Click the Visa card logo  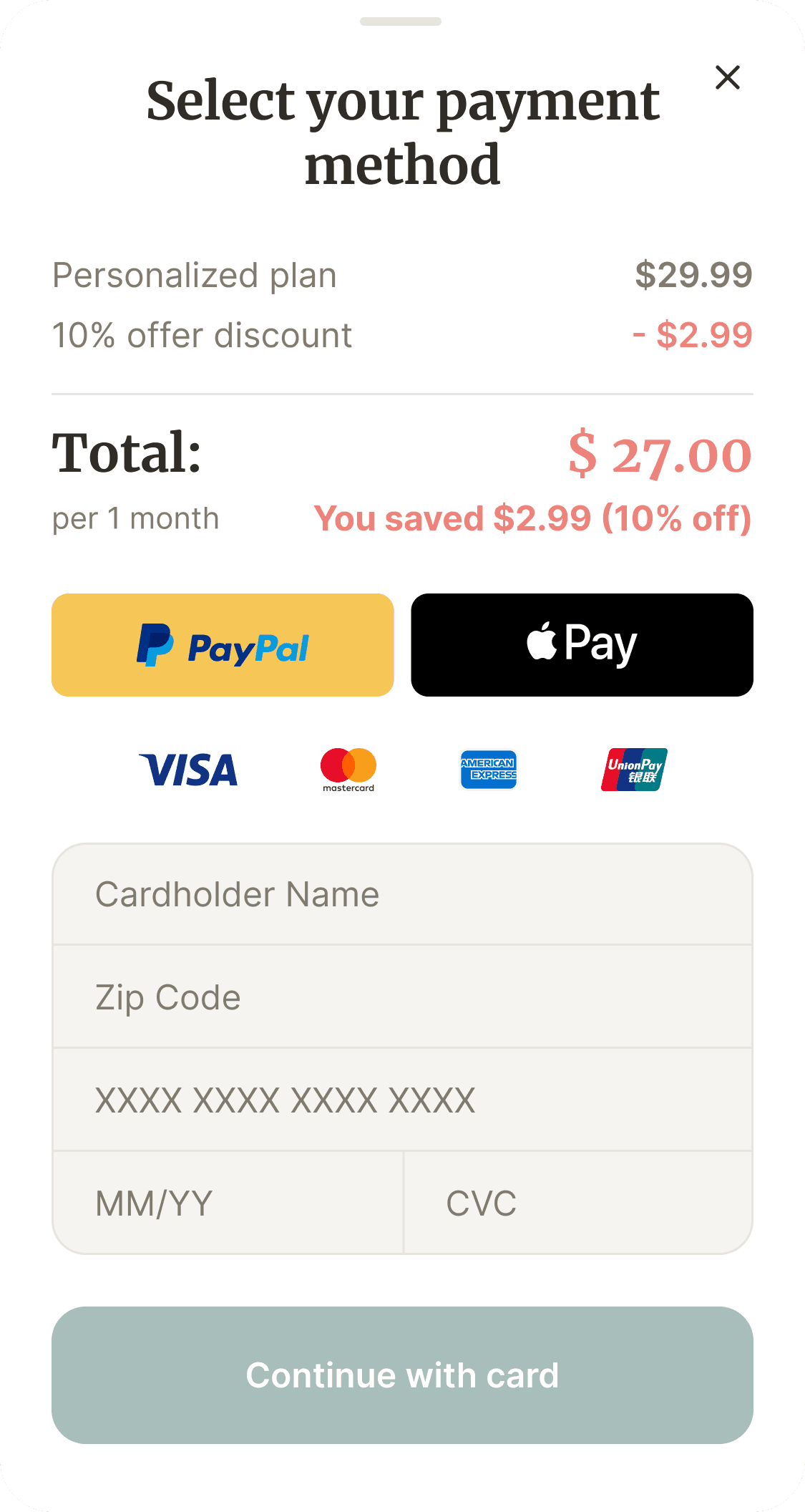188,770
